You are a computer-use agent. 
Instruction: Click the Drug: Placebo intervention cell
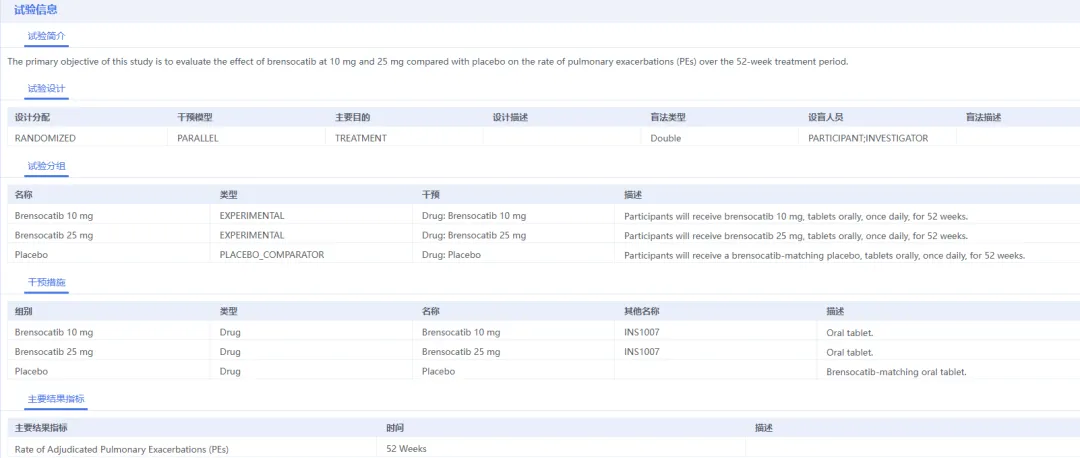[451, 255]
